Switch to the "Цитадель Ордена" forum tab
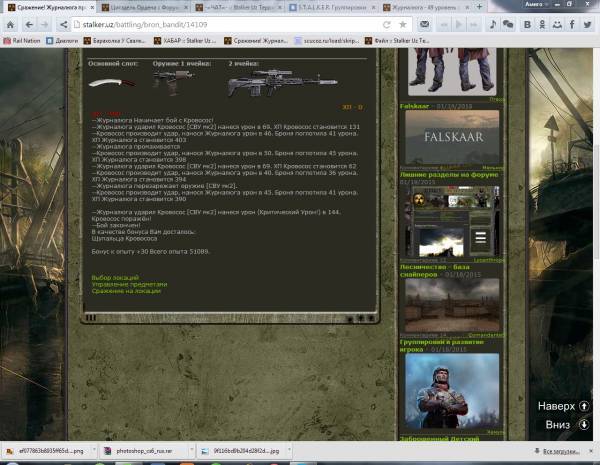This screenshot has height=465, width=600. tap(143, 7)
